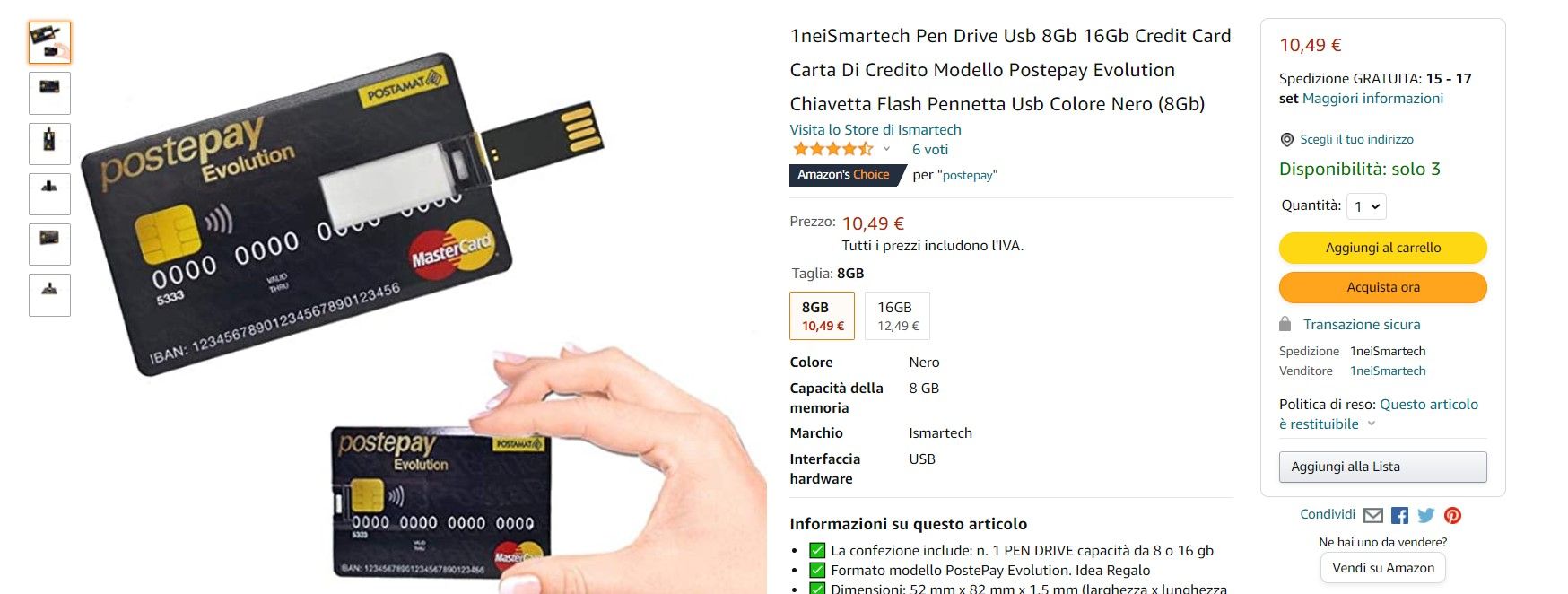This screenshot has width=1568, height=594.
Task: Select the first product thumbnail
Action: point(49,42)
